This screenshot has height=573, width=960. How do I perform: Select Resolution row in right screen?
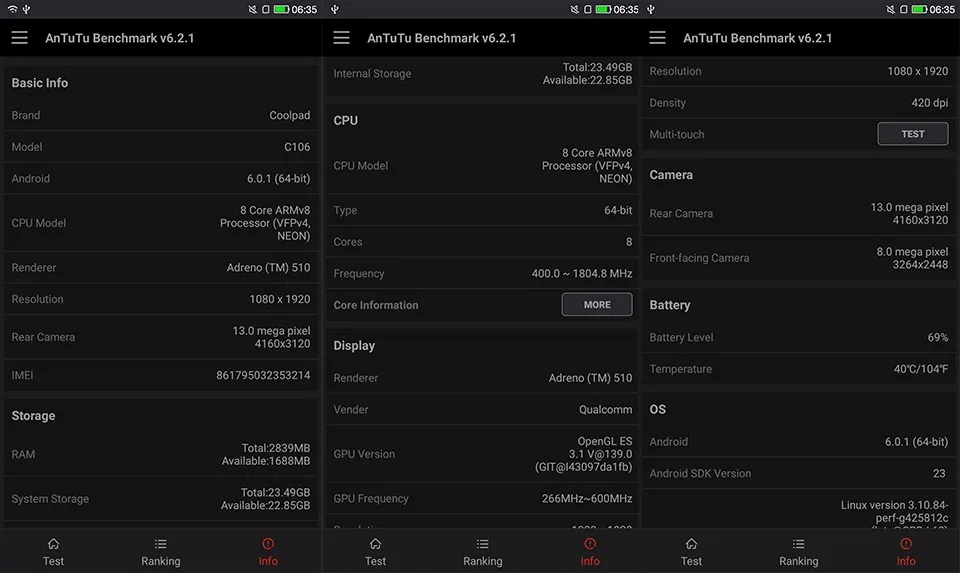tap(798, 71)
